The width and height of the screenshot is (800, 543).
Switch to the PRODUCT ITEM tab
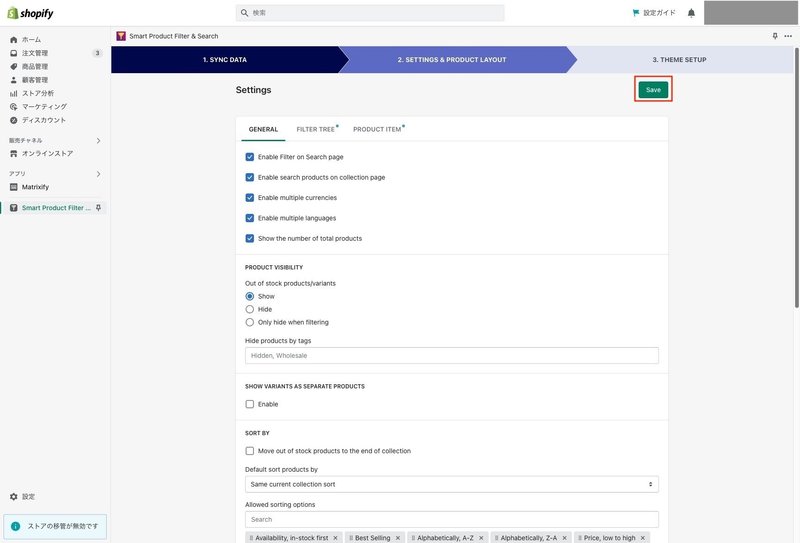[378, 129]
